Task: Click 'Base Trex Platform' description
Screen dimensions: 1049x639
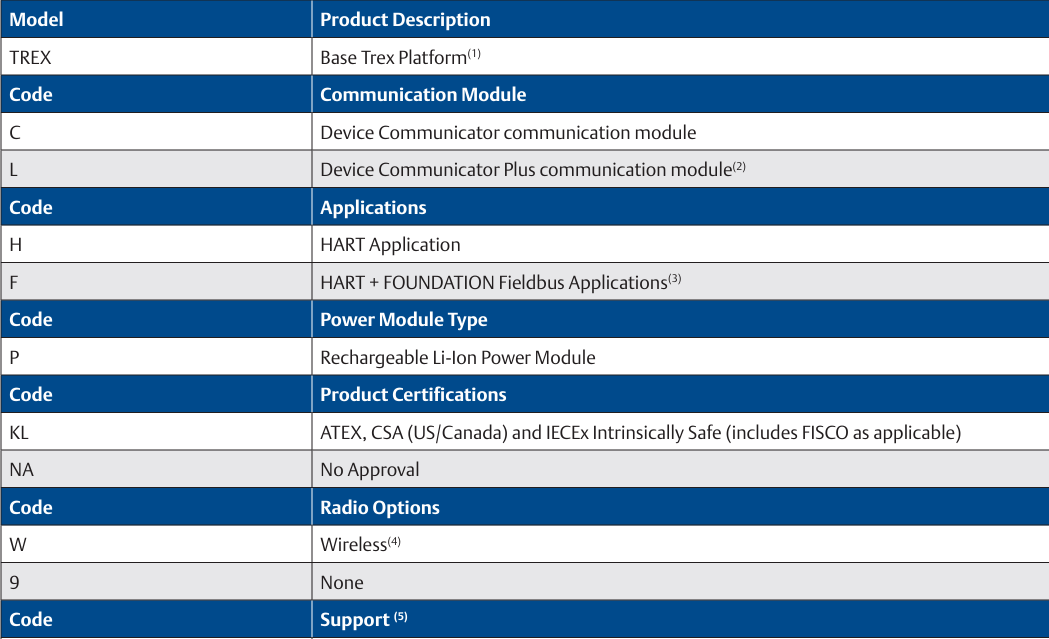Action: [x=393, y=58]
